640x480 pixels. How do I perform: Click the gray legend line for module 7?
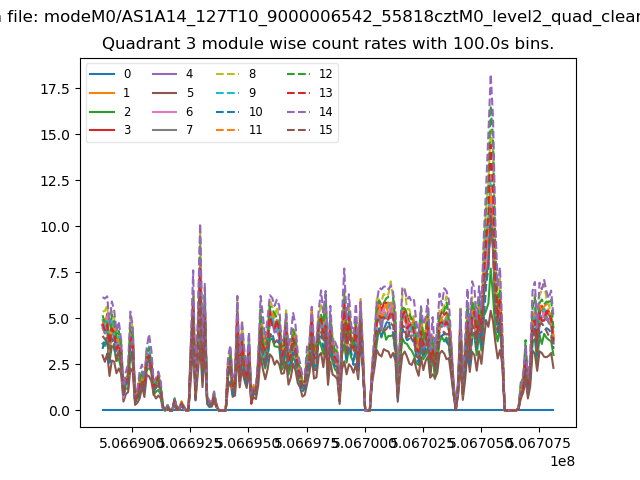pos(165,130)
